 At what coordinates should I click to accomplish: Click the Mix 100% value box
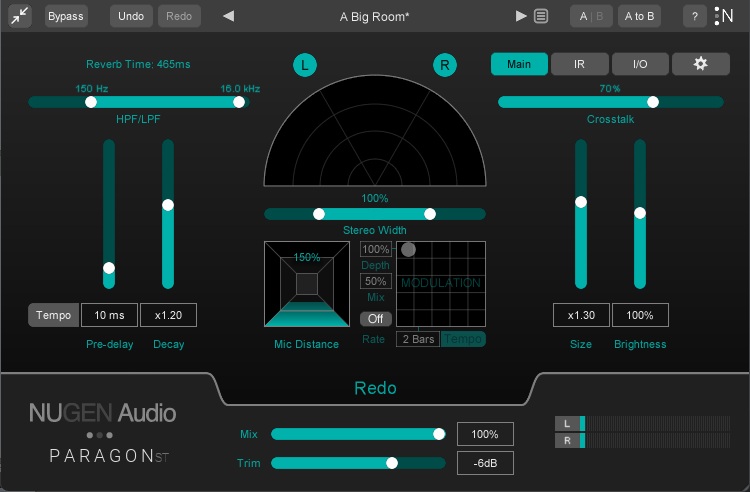pyautogui.click(x=485, y=434)
